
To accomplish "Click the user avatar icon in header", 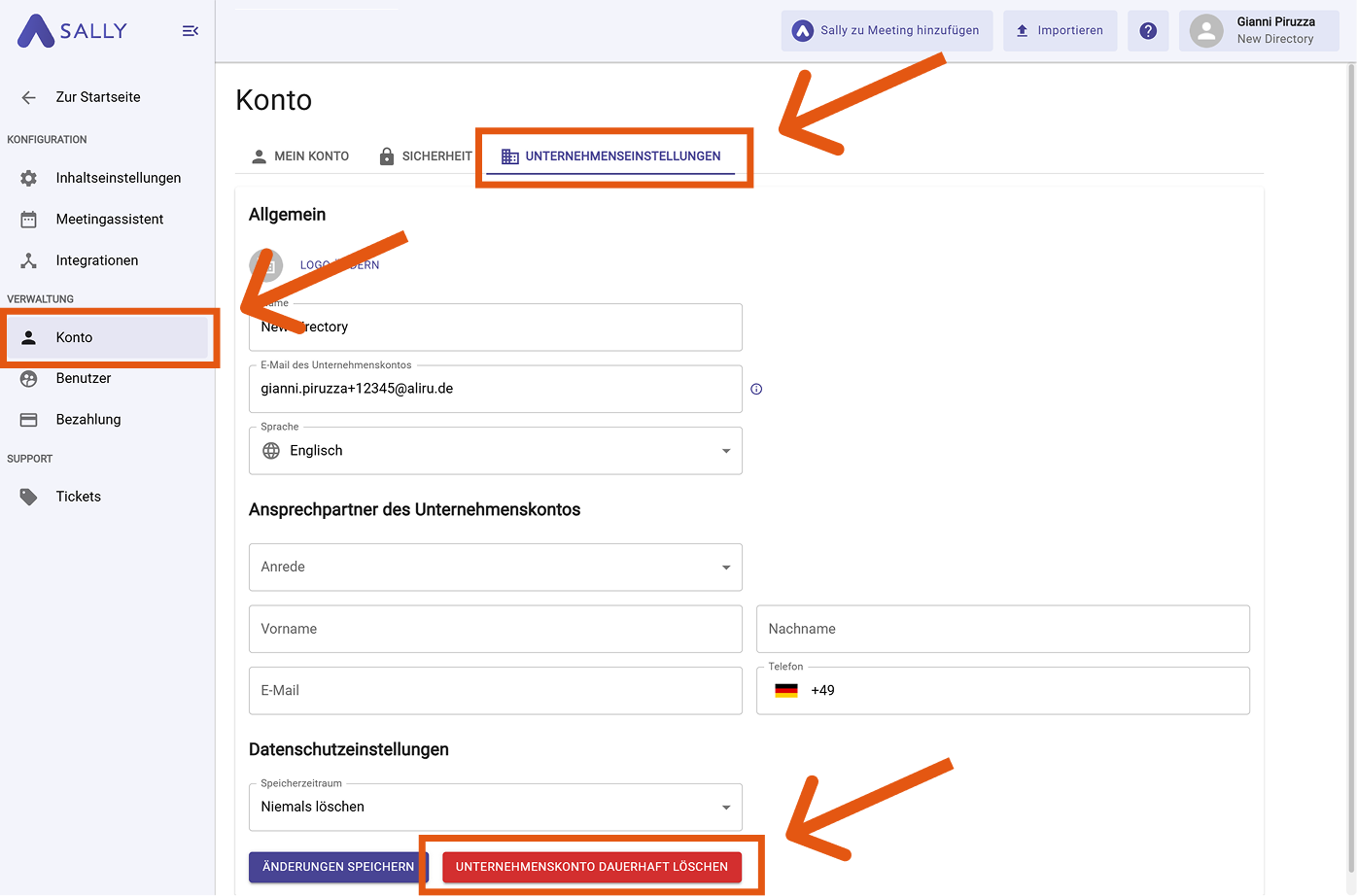I will point(1206,31).
